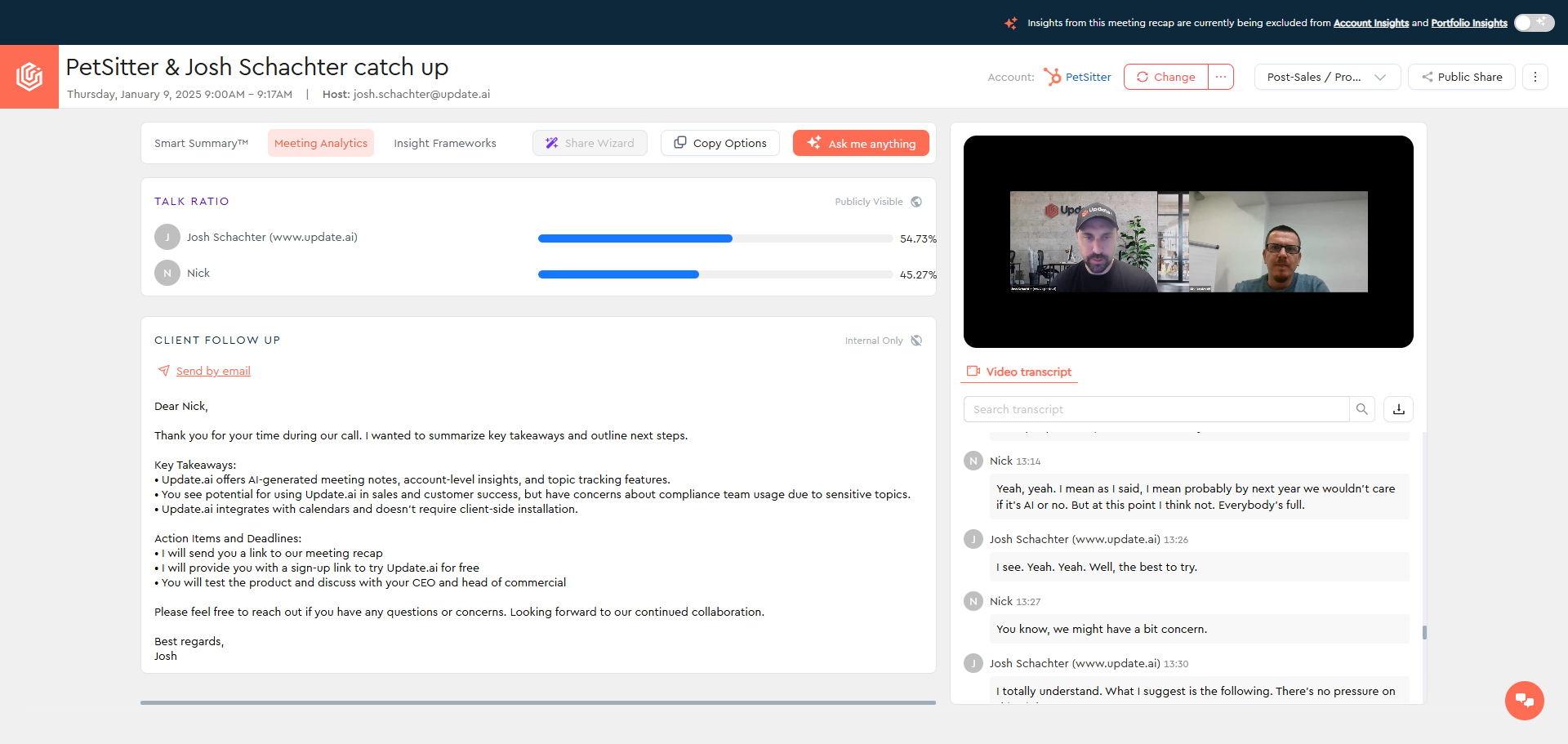
Task: Click the paper plane send icon
Action: coord(164,371)
